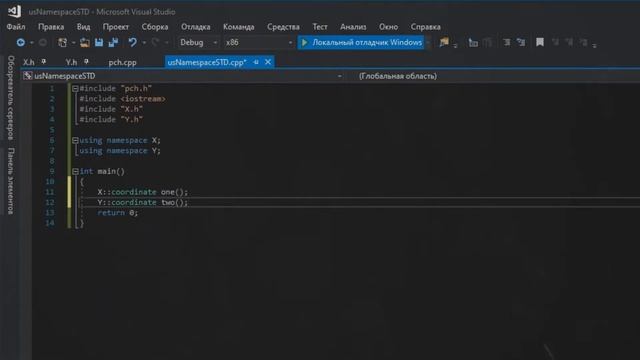Open the Проект menu
640x360 pixels.
click(116, 27)
